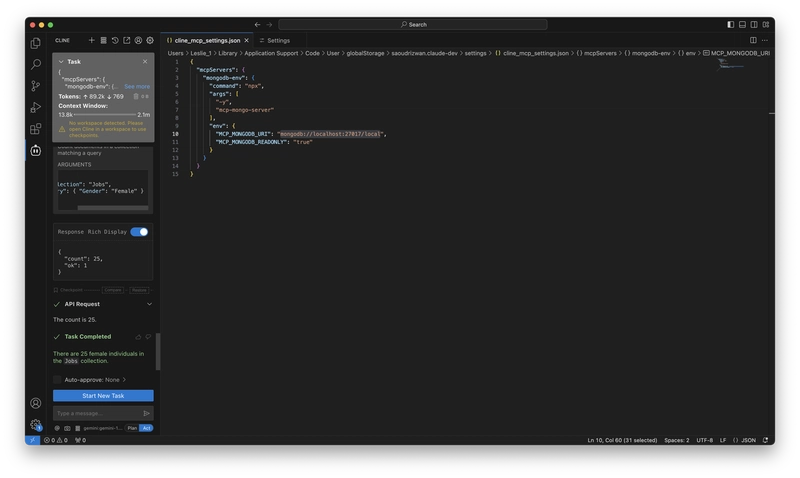Click the arguments horizontal scrollbar
Viewport: 800px width, 478px height.
[x=113, y=208]
